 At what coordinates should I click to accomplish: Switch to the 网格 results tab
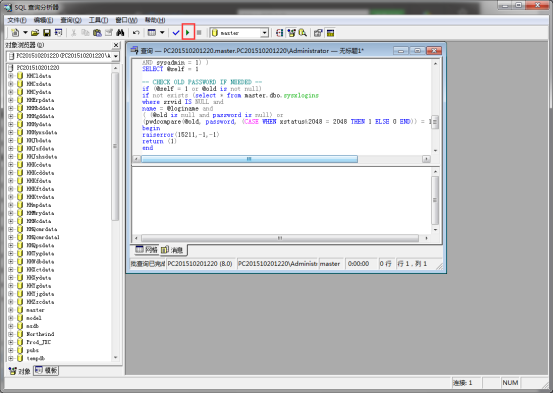(x=147, y=250)
